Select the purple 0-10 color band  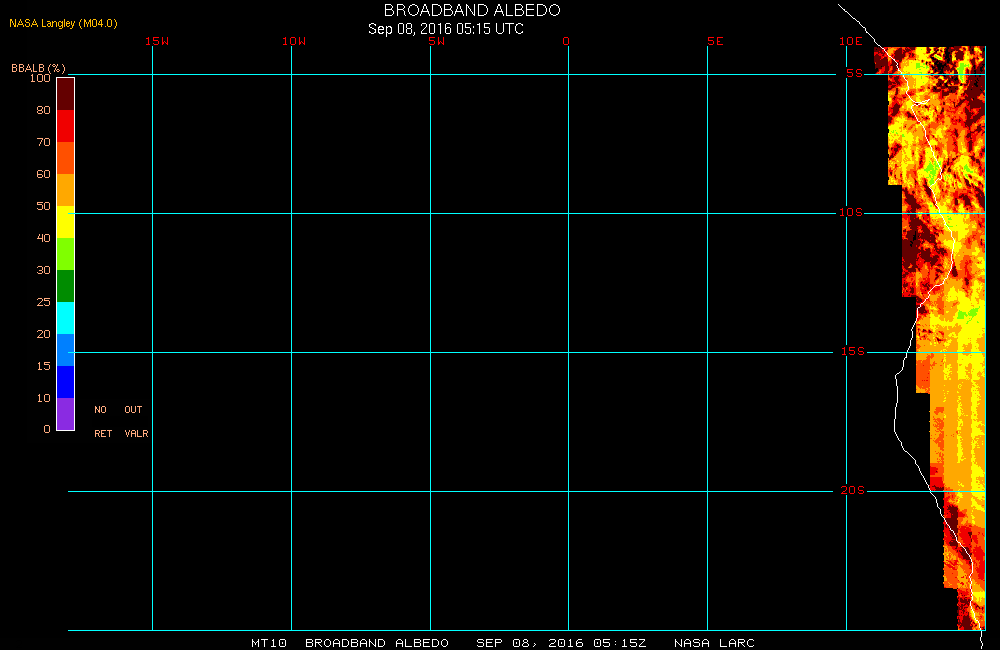(x=66, y=413)
